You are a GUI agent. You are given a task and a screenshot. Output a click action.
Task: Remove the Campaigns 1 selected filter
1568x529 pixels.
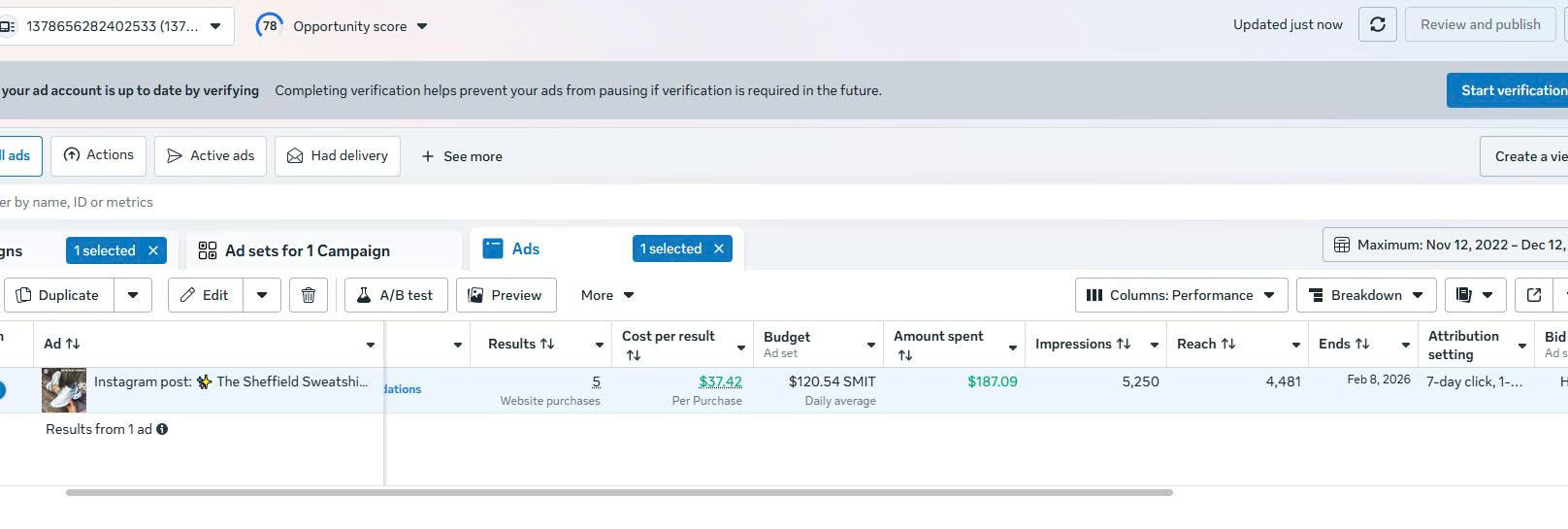tap(153, 250)
